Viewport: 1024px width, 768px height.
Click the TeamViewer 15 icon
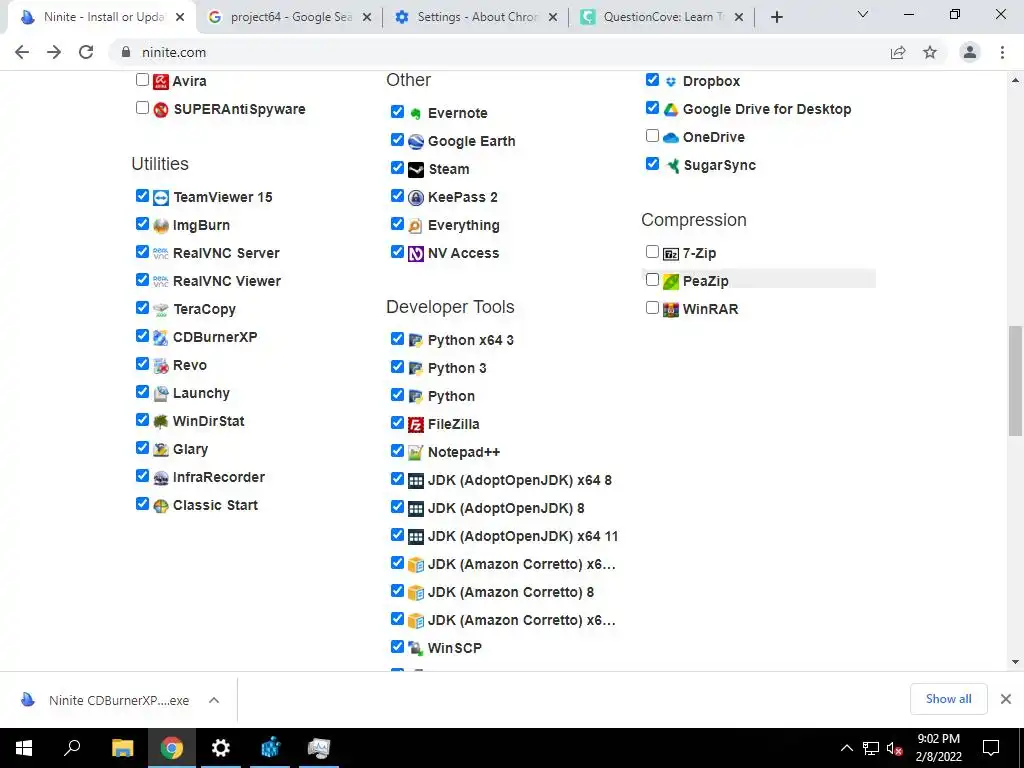point(161,198)
